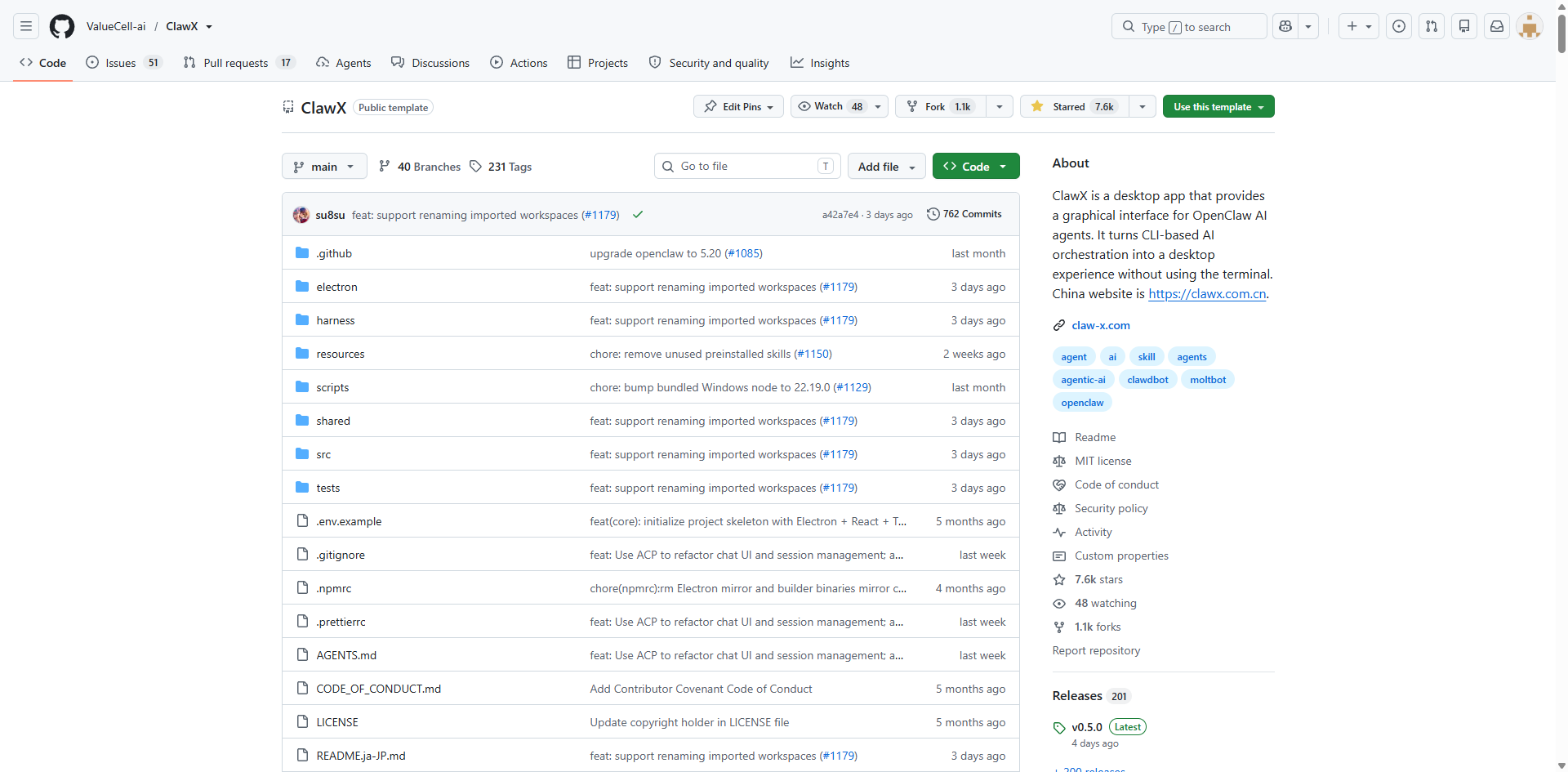Open the Issues inbox icon in header
The image size is (1568, 772).
tap(1399, 26)
